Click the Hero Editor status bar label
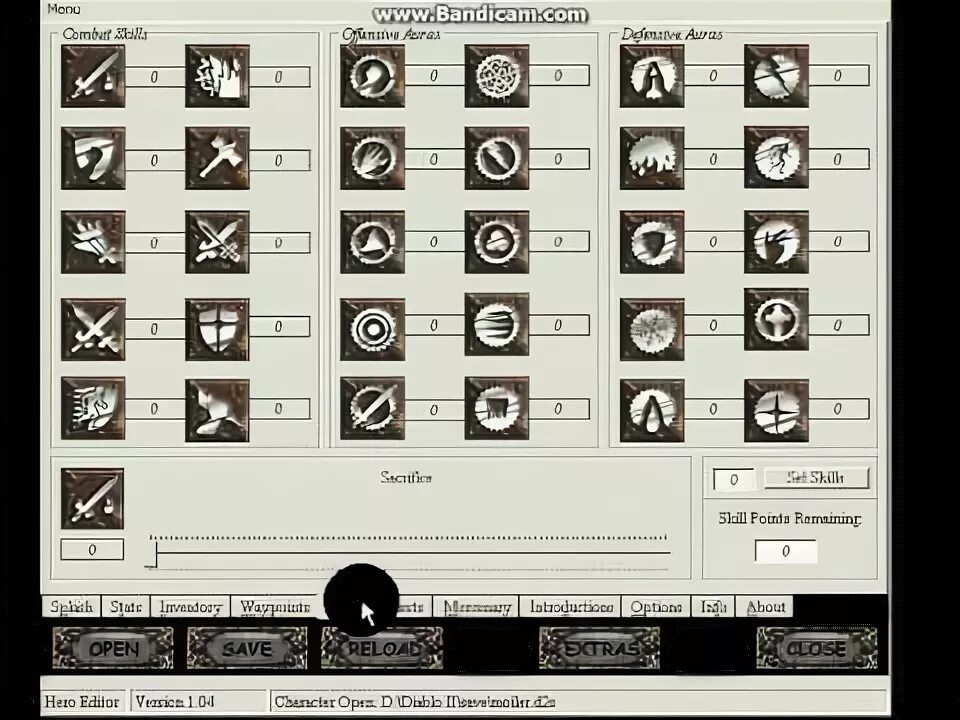960x720 pixels. click(x=81, y=701)
